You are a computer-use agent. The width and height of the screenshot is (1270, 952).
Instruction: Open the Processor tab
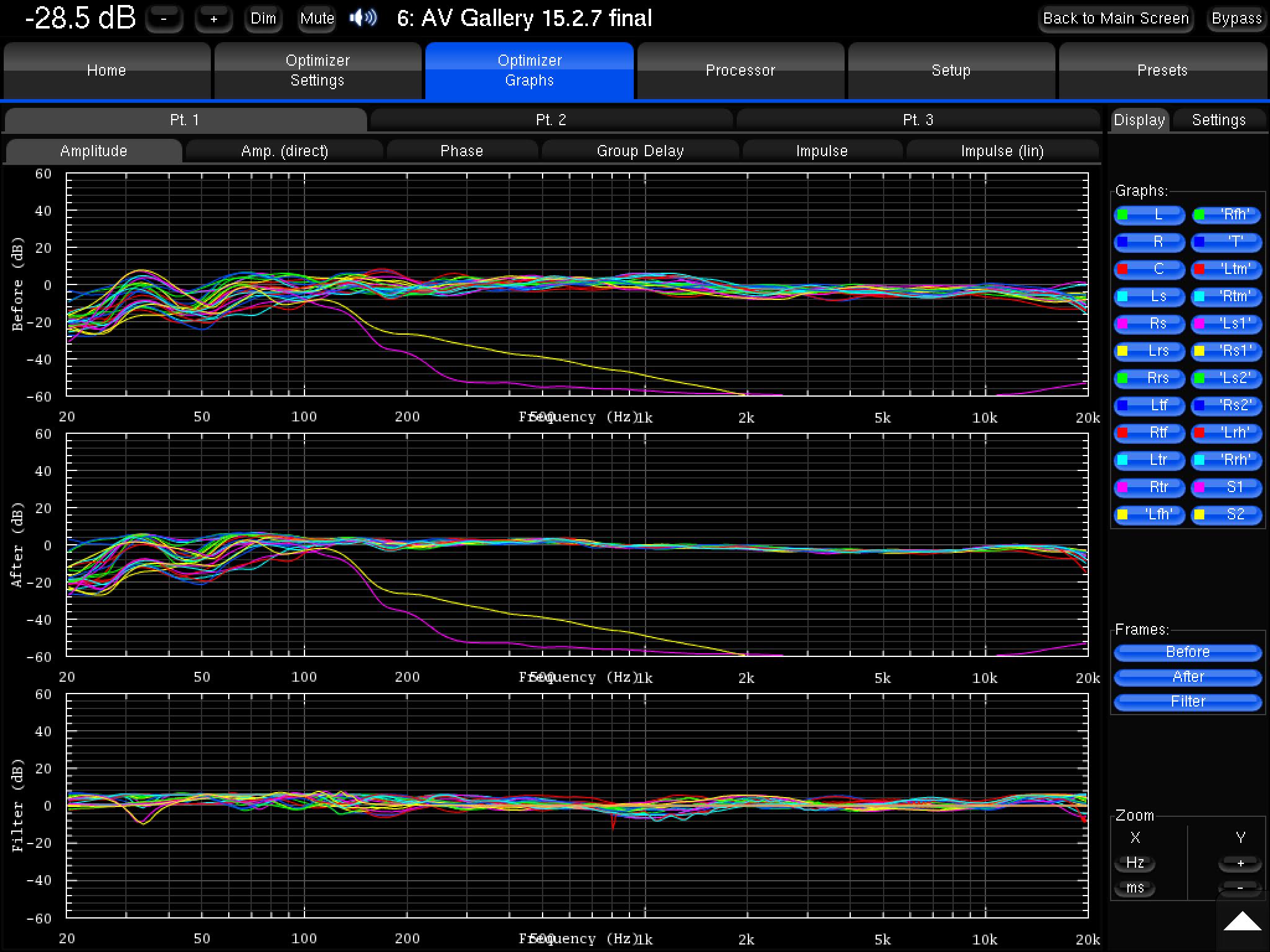pyautogui.click(x=740, y=70)
